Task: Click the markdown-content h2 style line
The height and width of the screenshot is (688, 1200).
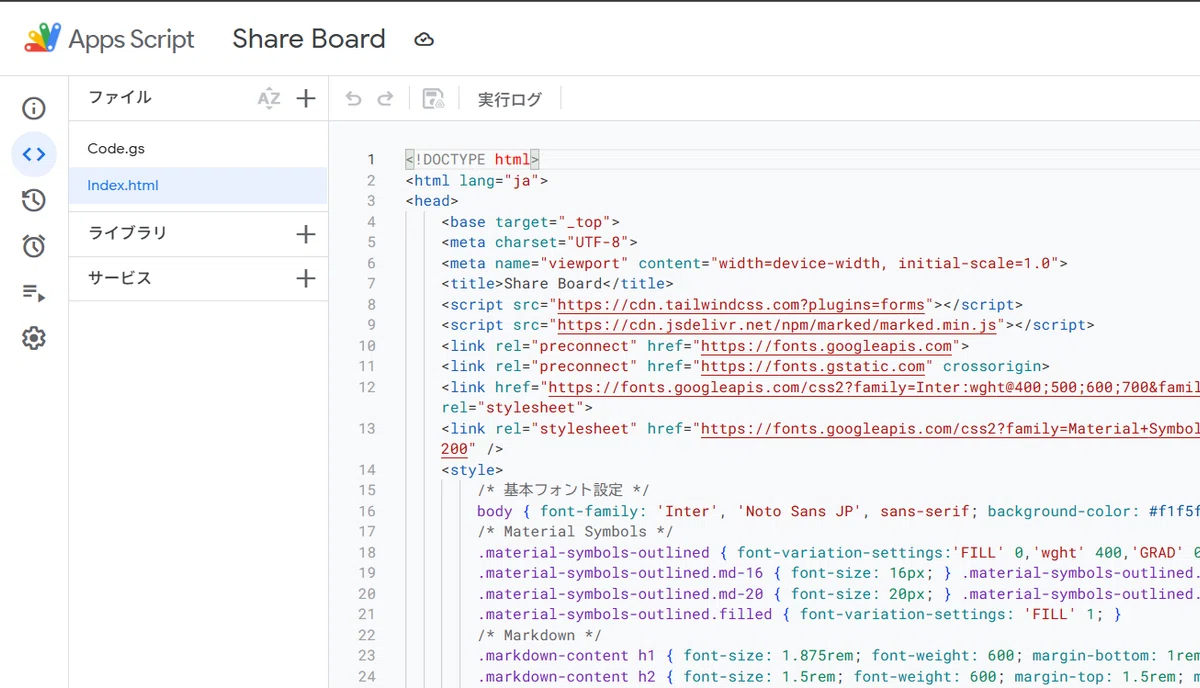Action: [x=838, y=676]
